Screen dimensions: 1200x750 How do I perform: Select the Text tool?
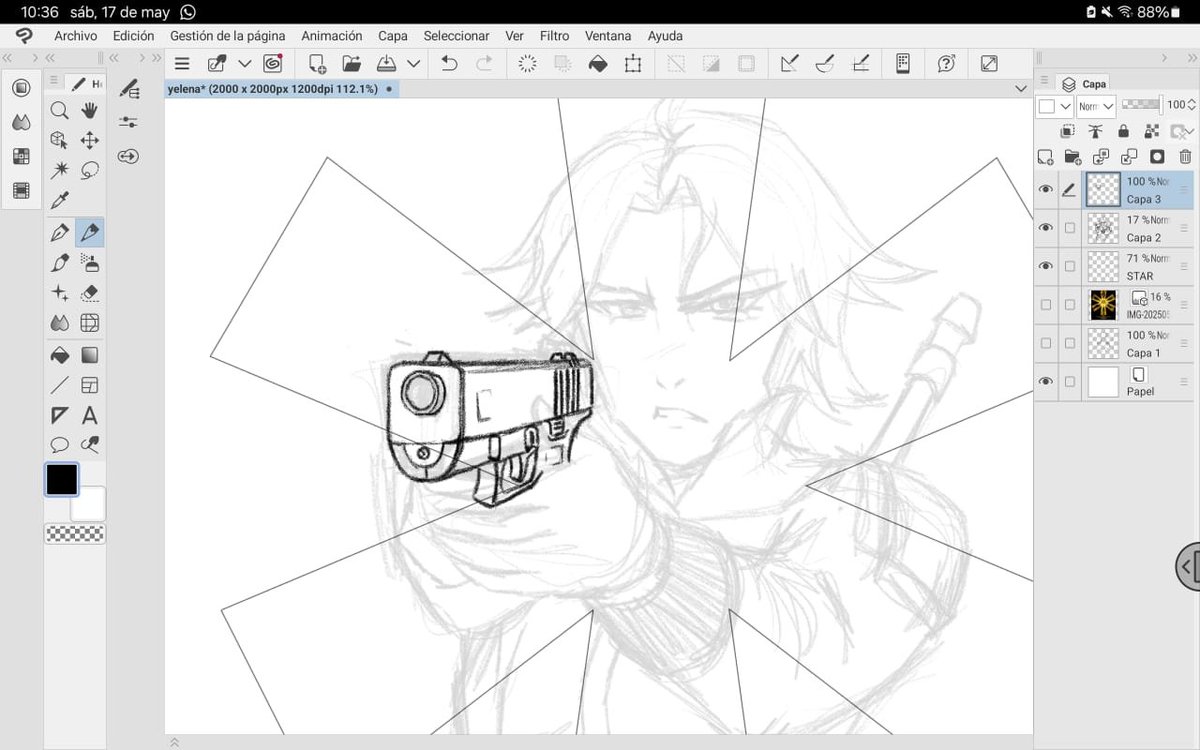click(90, 415)
